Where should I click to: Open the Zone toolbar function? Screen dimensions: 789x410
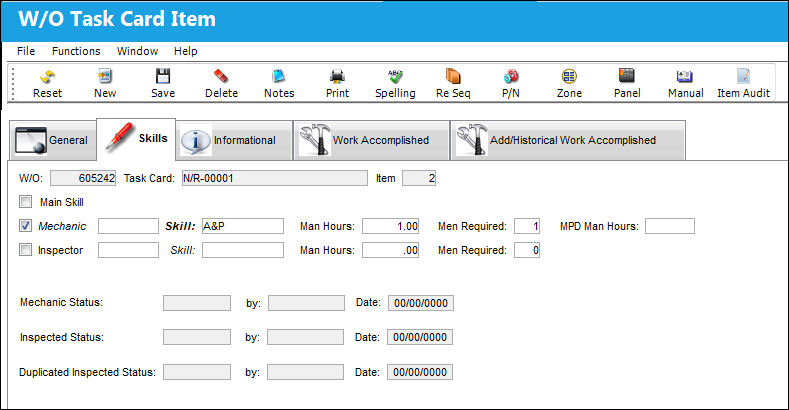point(569,84)
